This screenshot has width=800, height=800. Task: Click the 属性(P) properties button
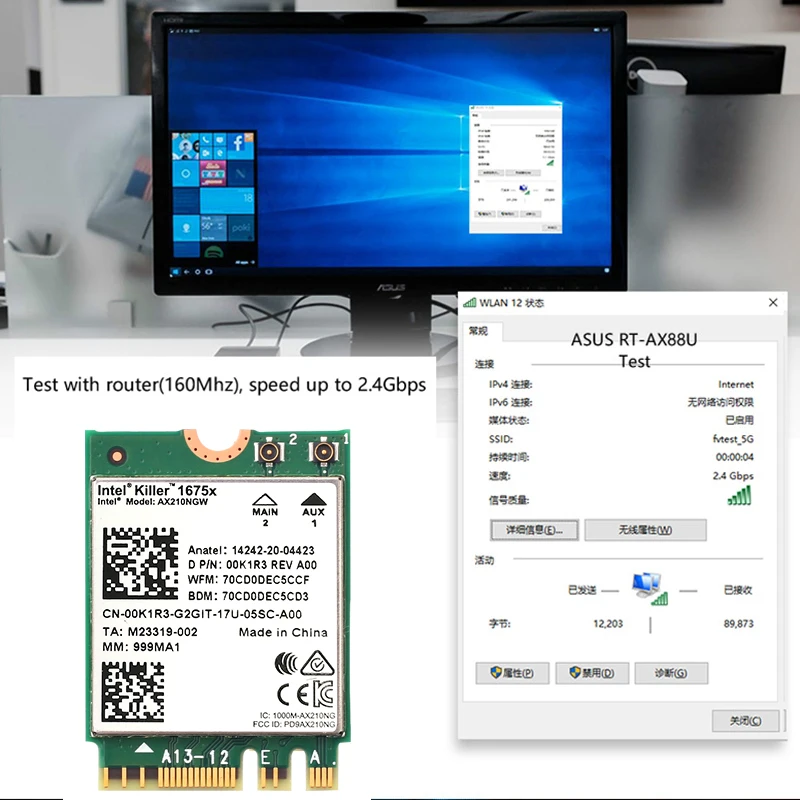(x=512, y=673)
